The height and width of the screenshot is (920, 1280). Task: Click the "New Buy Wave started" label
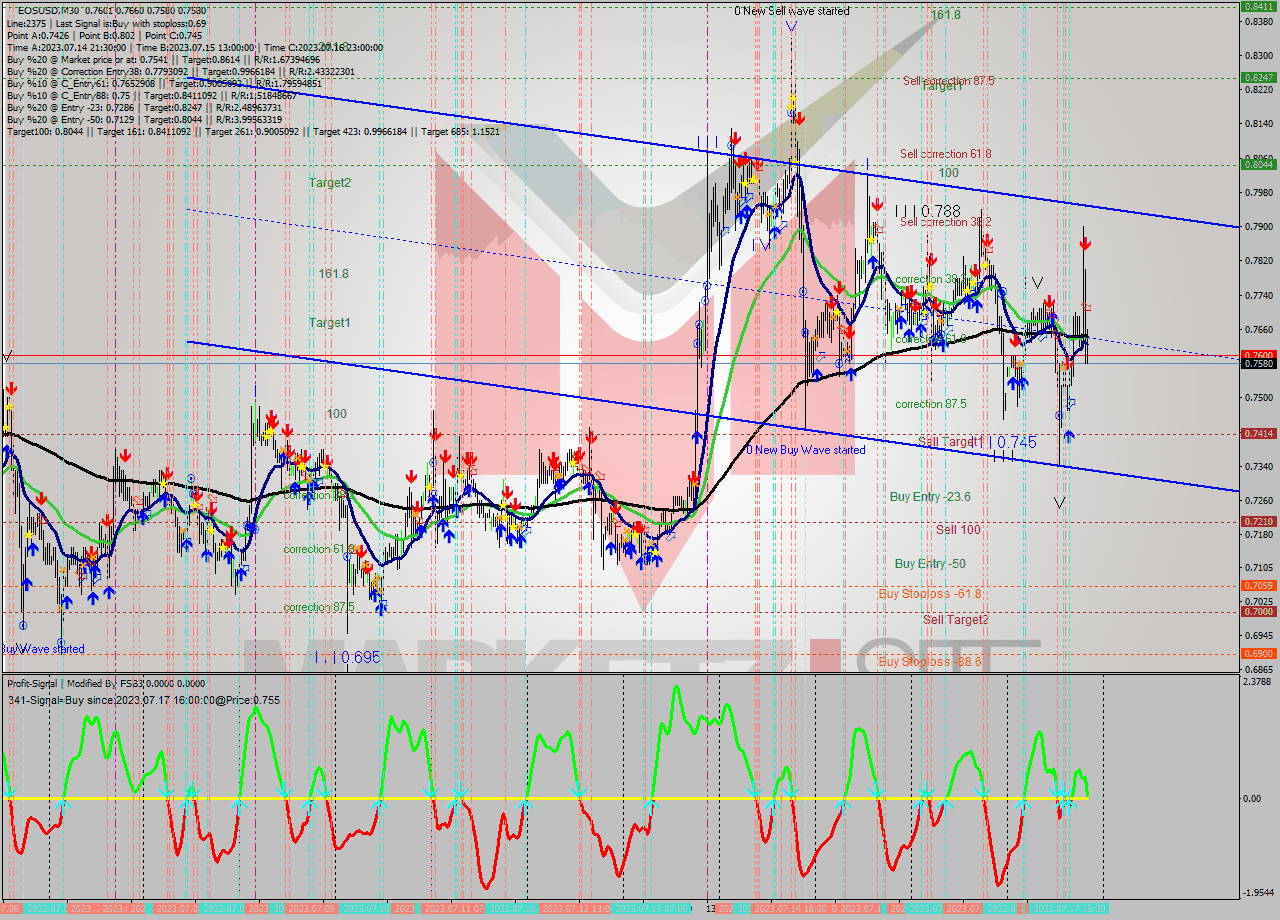(x=805, y=450)
